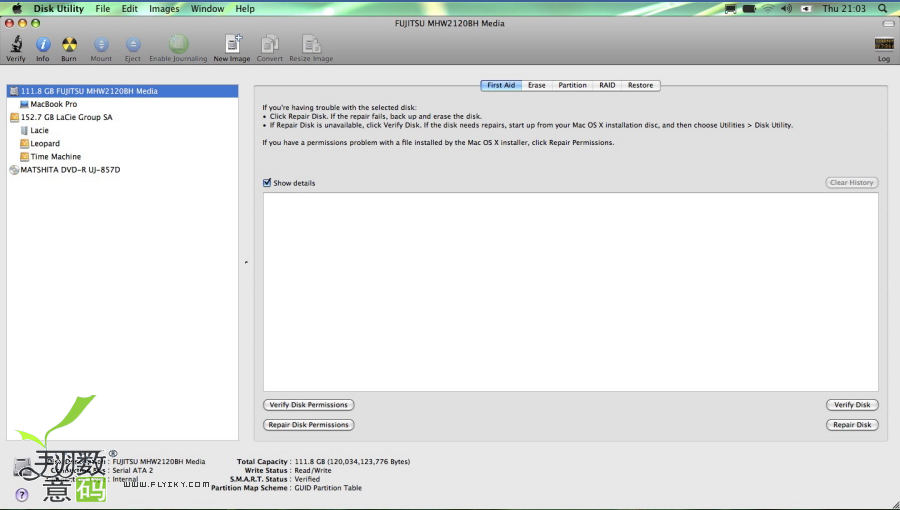Open disk Info from the toolbar
Viewport: 900px width, 510px height.
click(x=43, y=44)
